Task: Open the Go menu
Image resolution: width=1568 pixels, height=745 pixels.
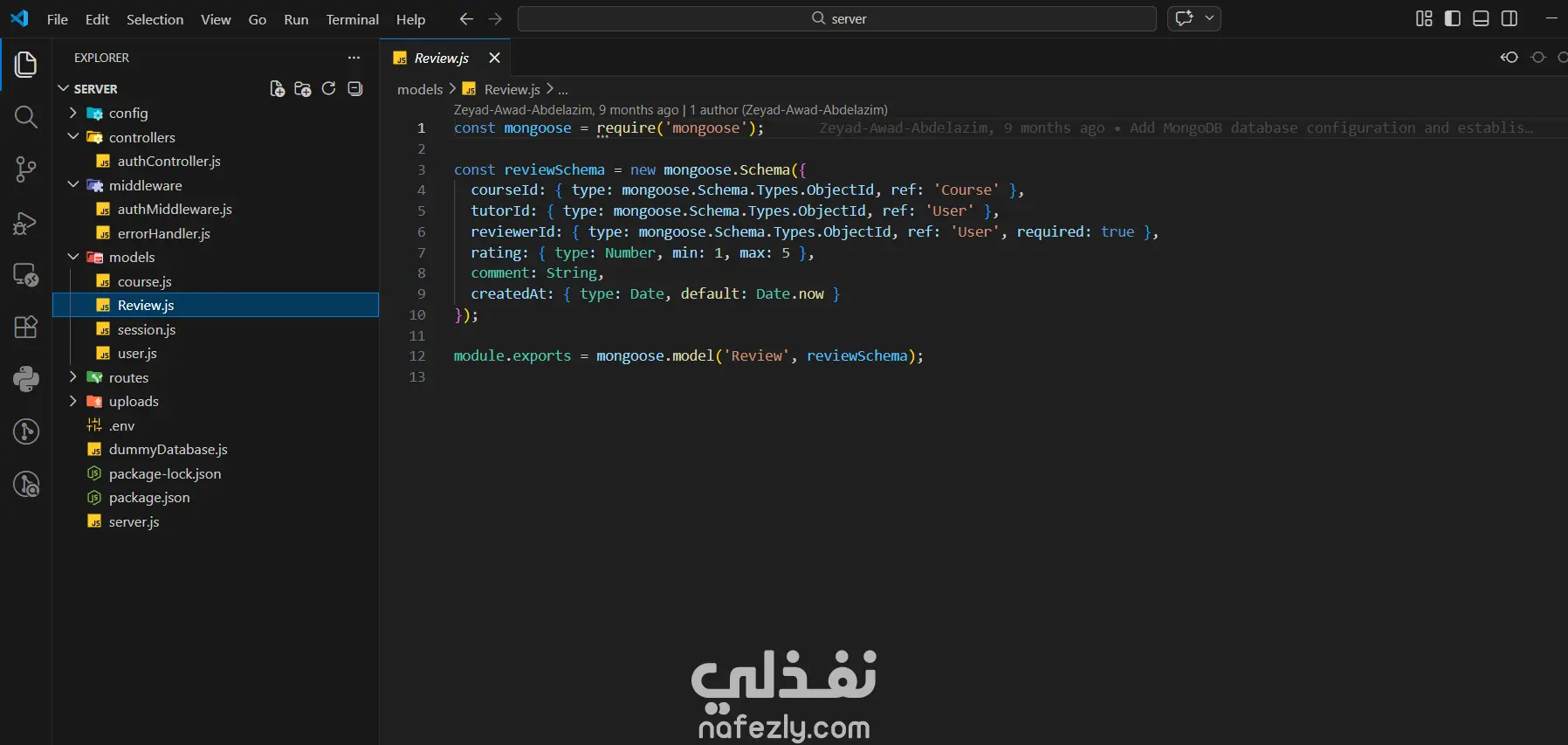Action: (258, 19)
